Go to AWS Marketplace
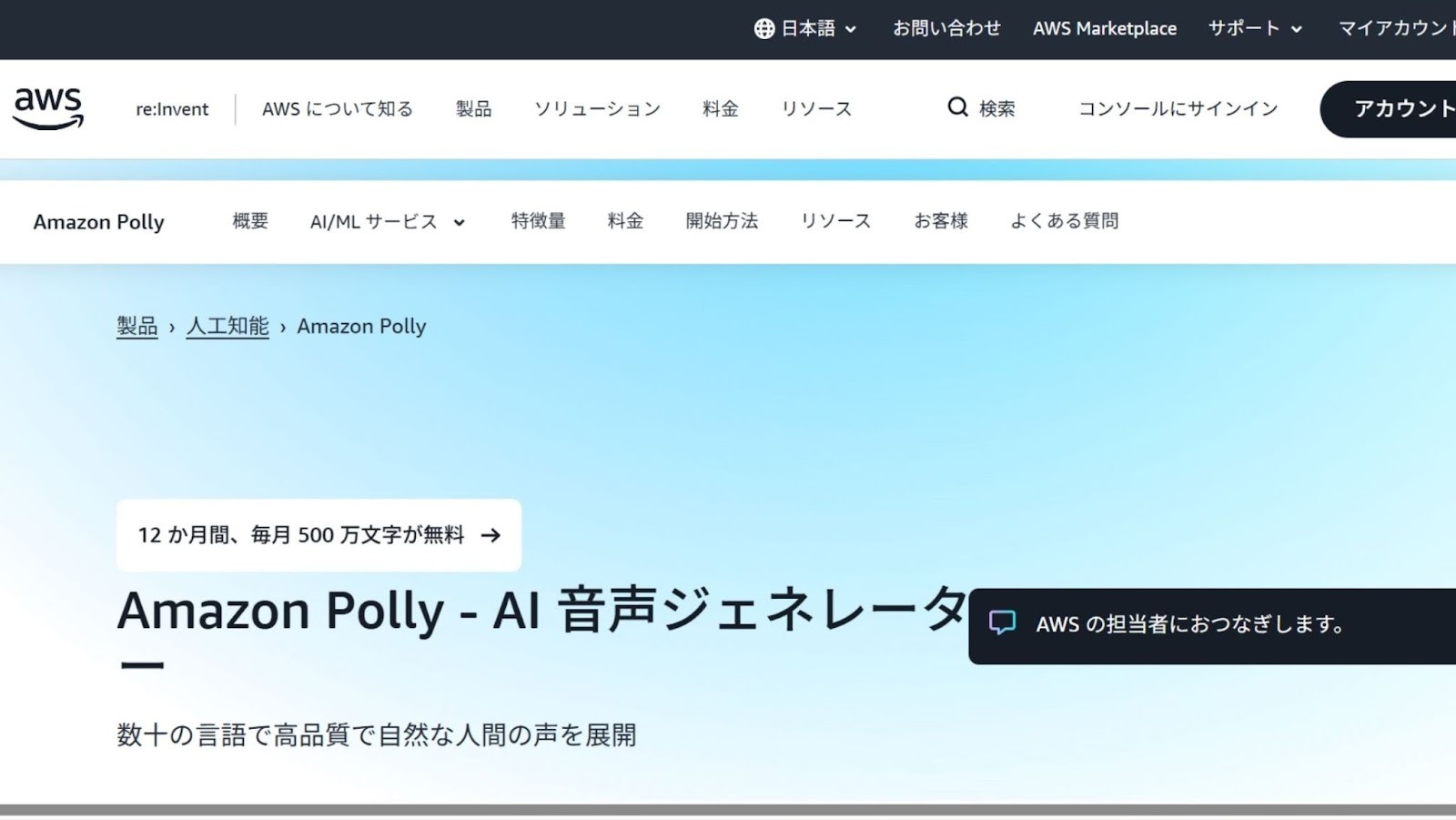Screen dimensions: 1456x820 tap(1104, 29)
